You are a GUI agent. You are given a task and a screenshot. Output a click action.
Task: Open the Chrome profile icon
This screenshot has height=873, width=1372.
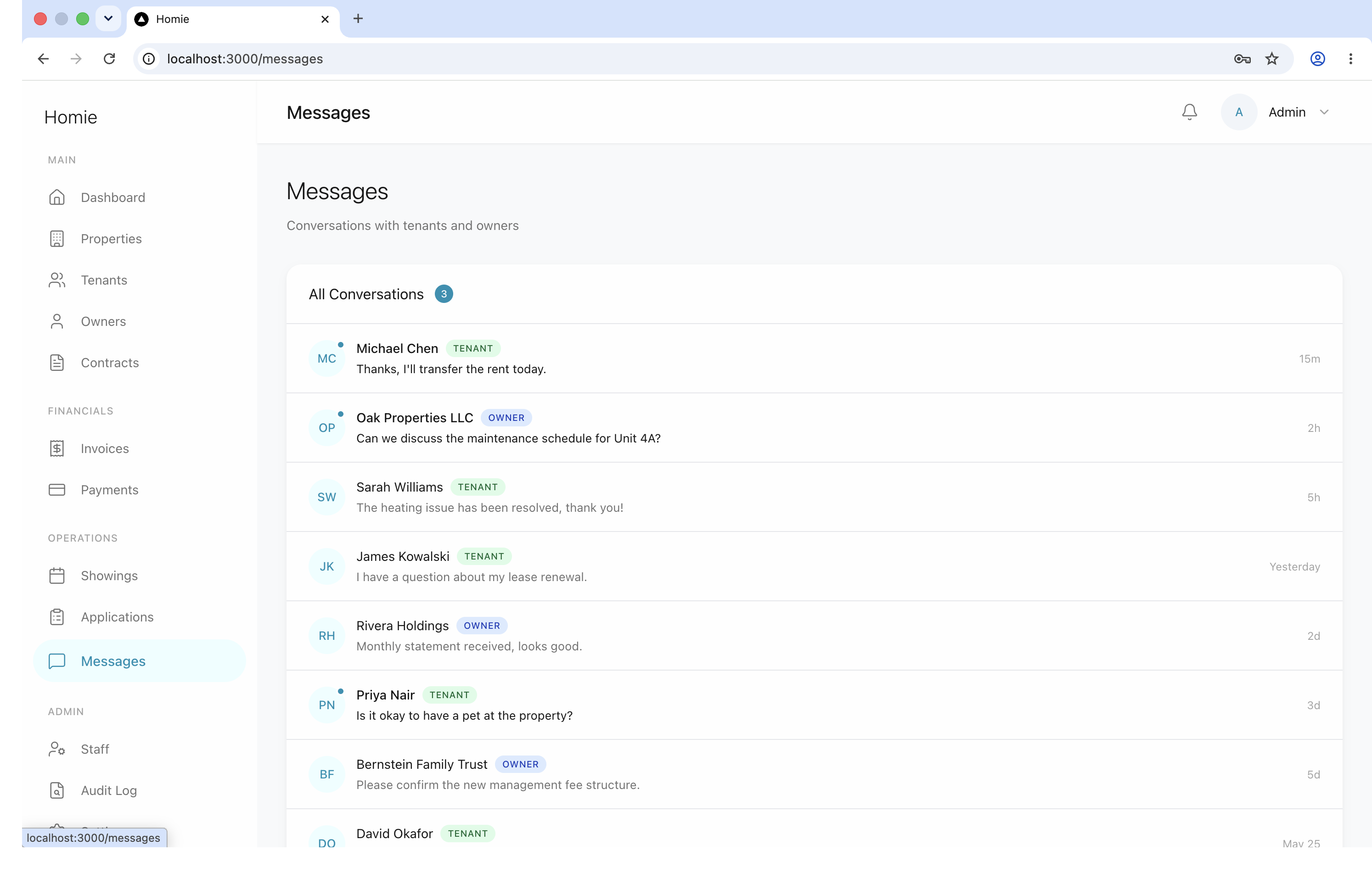[x=1317, y=59]
